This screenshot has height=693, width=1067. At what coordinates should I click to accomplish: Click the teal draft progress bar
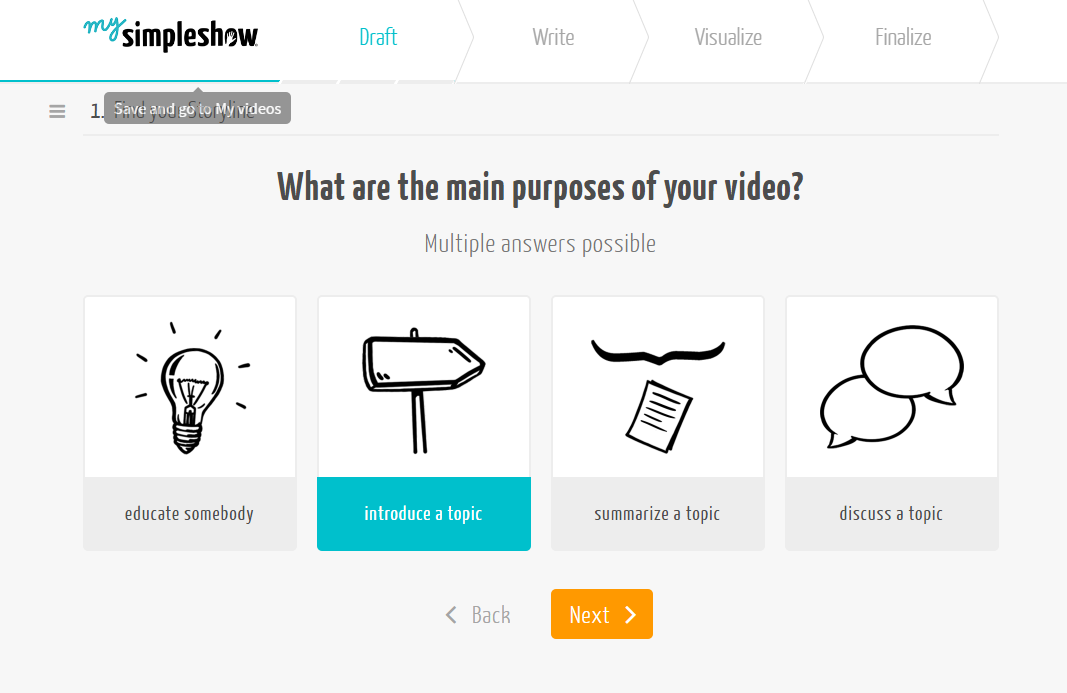point(140,81)
